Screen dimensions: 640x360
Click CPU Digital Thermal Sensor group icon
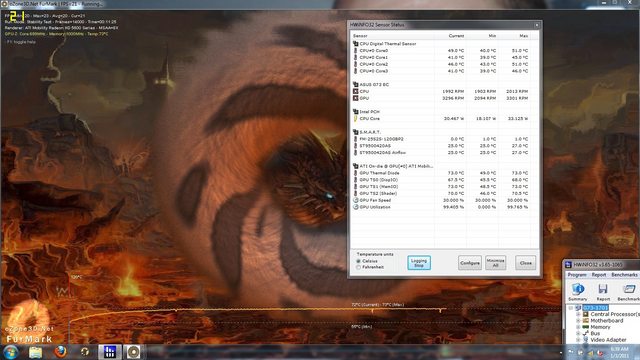click(355, 44)
